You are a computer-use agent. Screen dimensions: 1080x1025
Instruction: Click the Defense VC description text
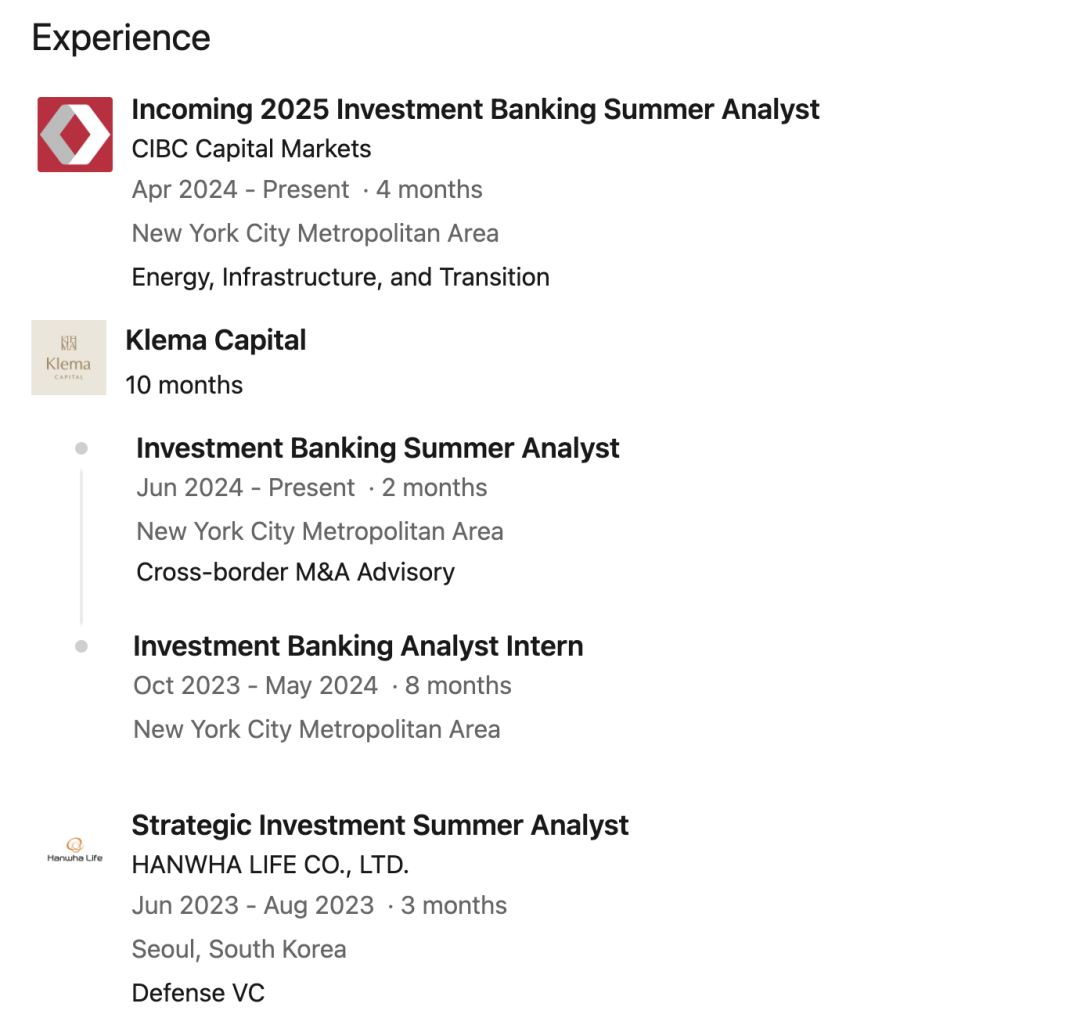[198, 993]
